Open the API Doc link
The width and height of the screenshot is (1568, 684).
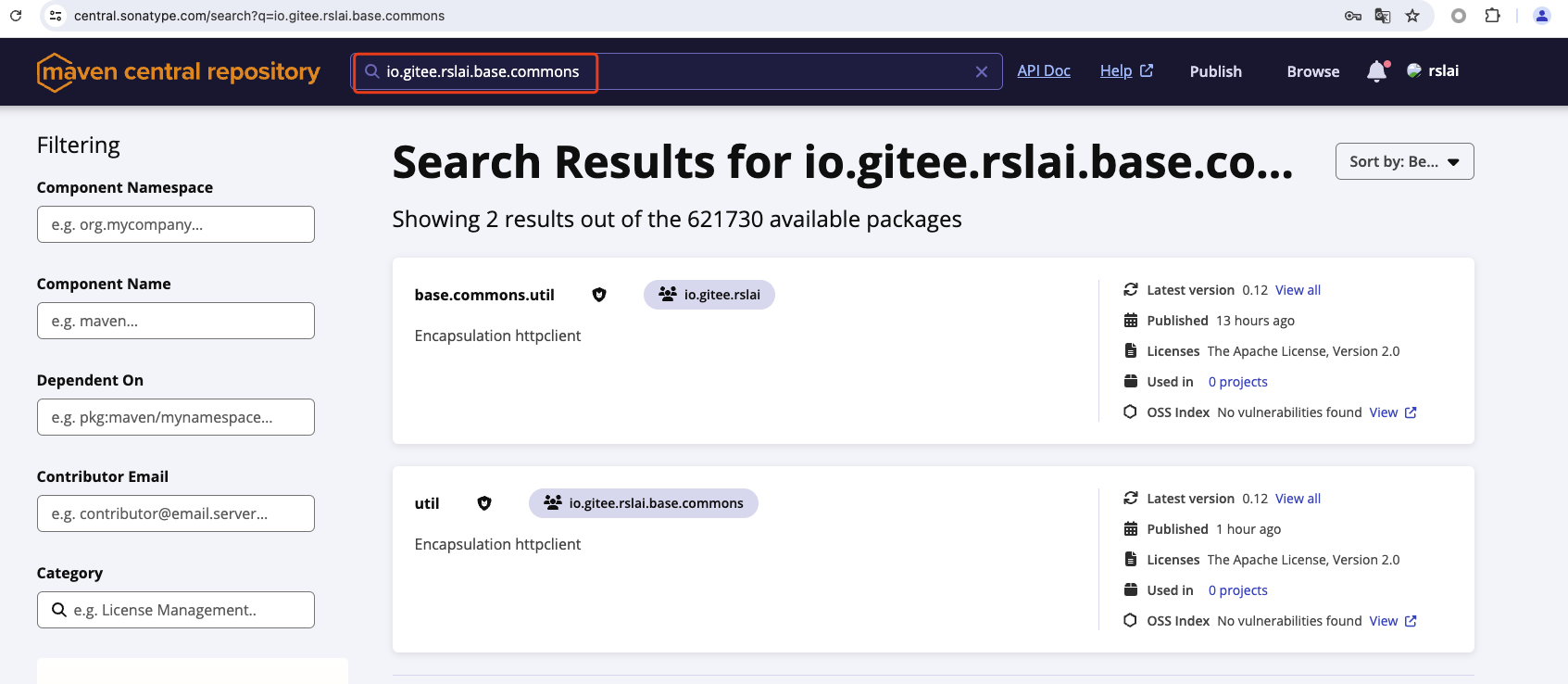[1044, 70]
